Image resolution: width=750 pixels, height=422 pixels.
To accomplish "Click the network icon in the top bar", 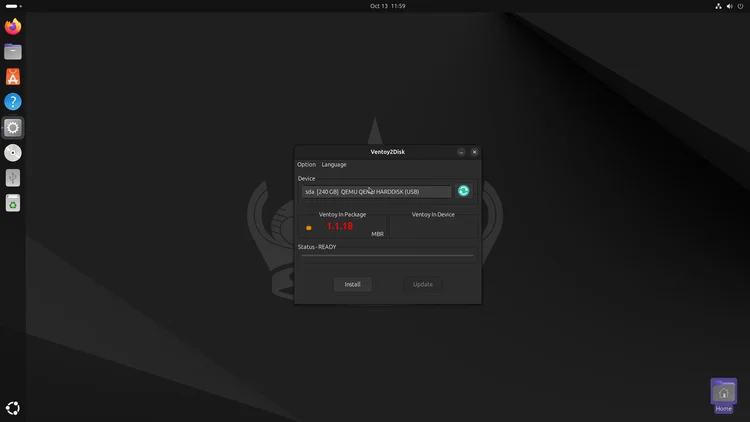I will coord(718,6).
